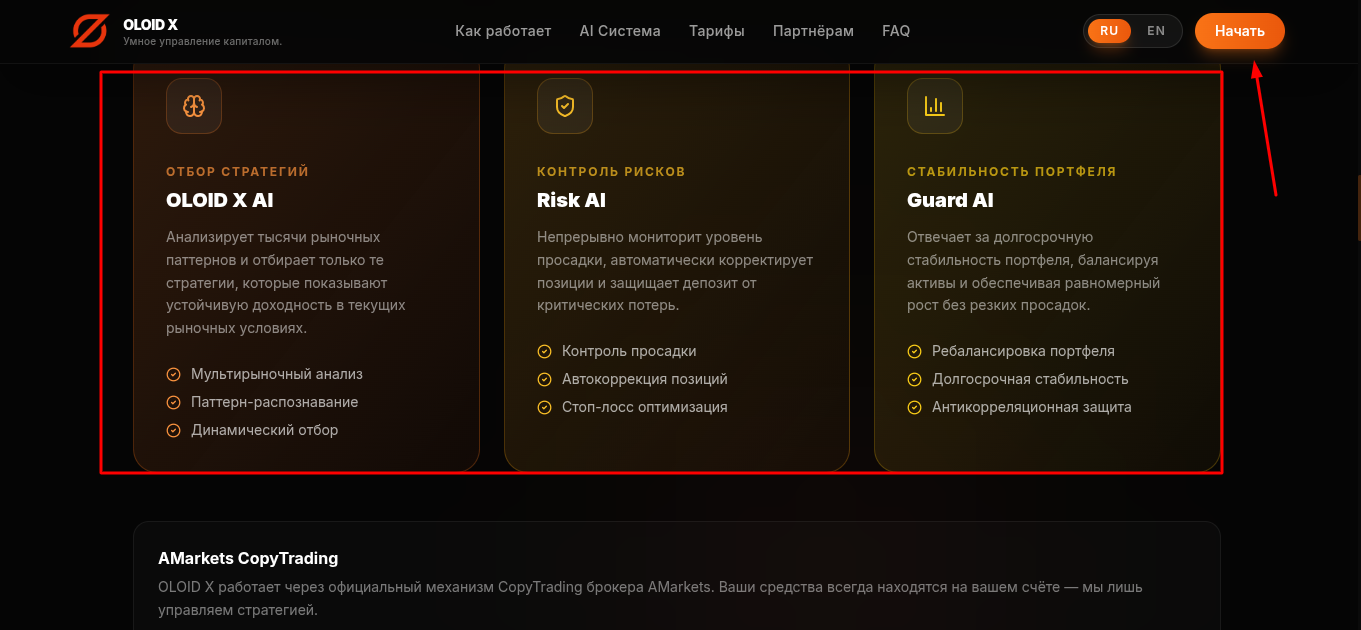Click check icon beside Ребалансировка портфеля
The image size is (1361, 630).
(x=914, y=351)
